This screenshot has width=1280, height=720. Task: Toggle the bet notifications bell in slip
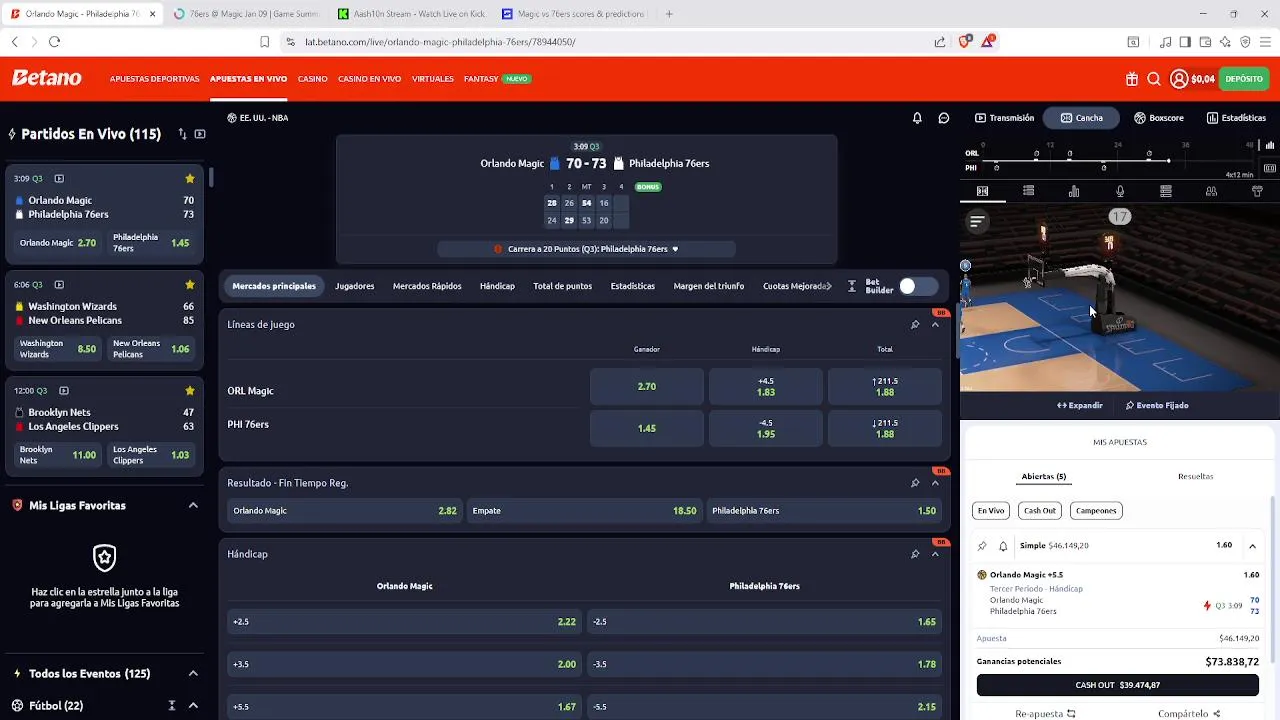click(1003, 546)
